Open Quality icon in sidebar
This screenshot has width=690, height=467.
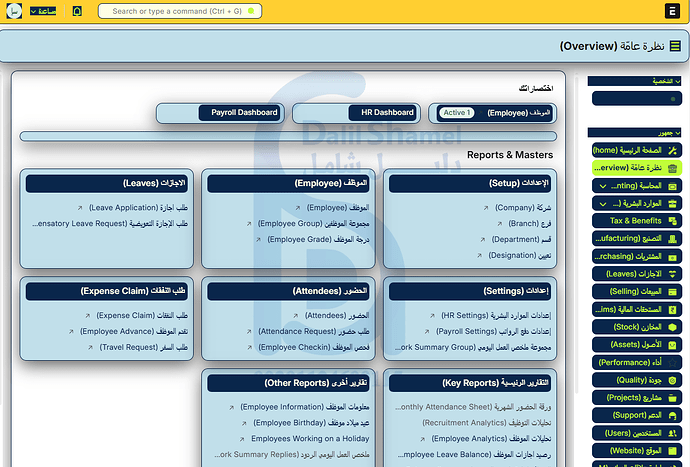point(672,380)
